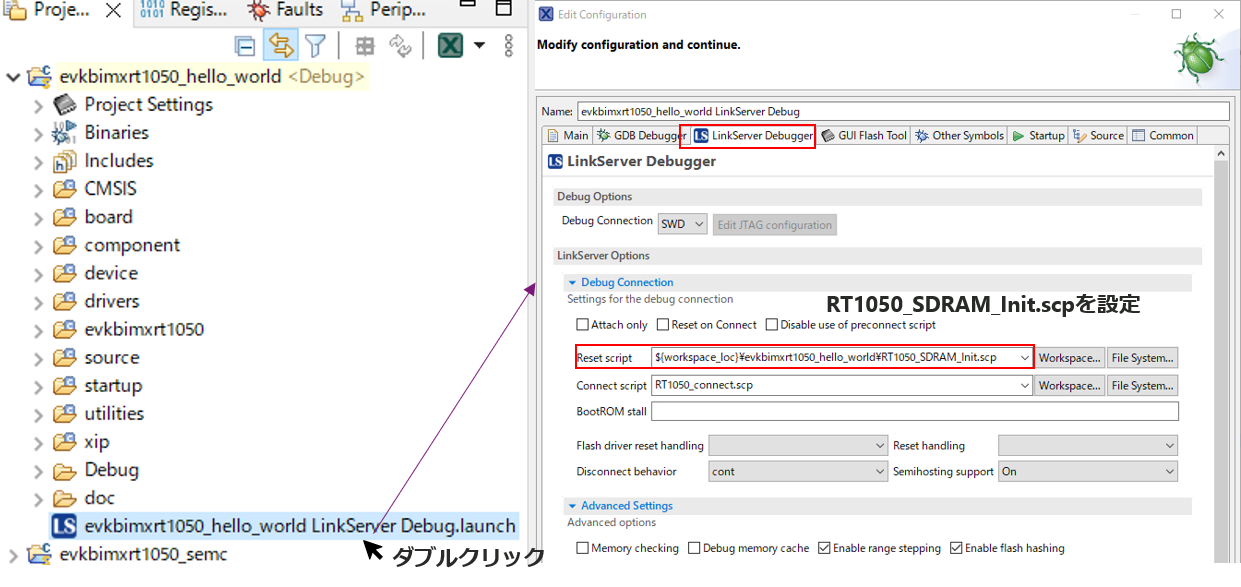Click Workspace button for Reset script

(1070, 357)
